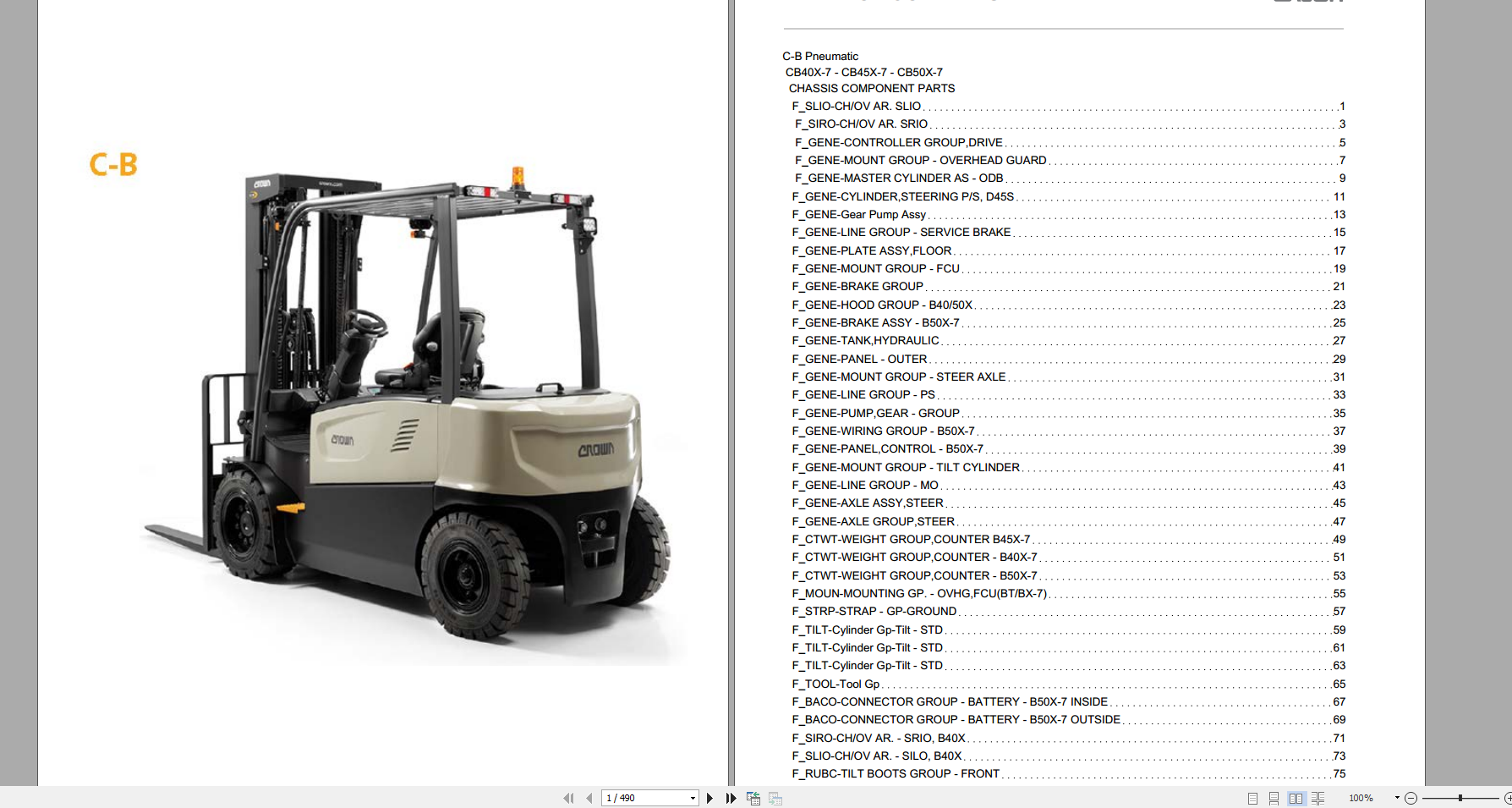Toggle two-page facing layout

tap(1296, 798)
